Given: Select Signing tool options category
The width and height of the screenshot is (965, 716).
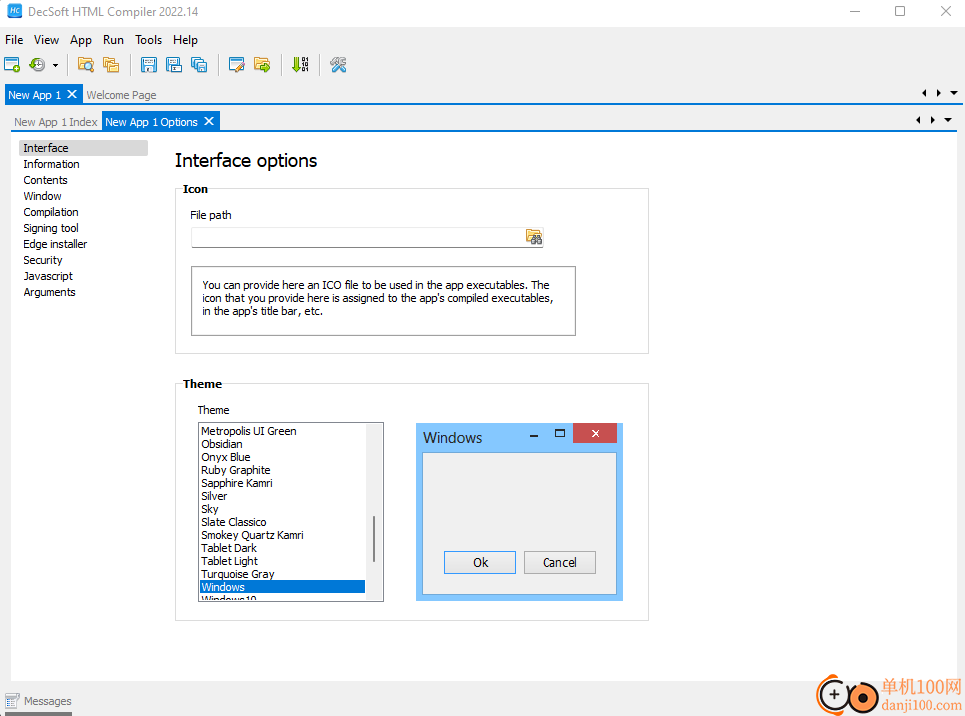Looking at the screenshot, I should tap(51, 228).
